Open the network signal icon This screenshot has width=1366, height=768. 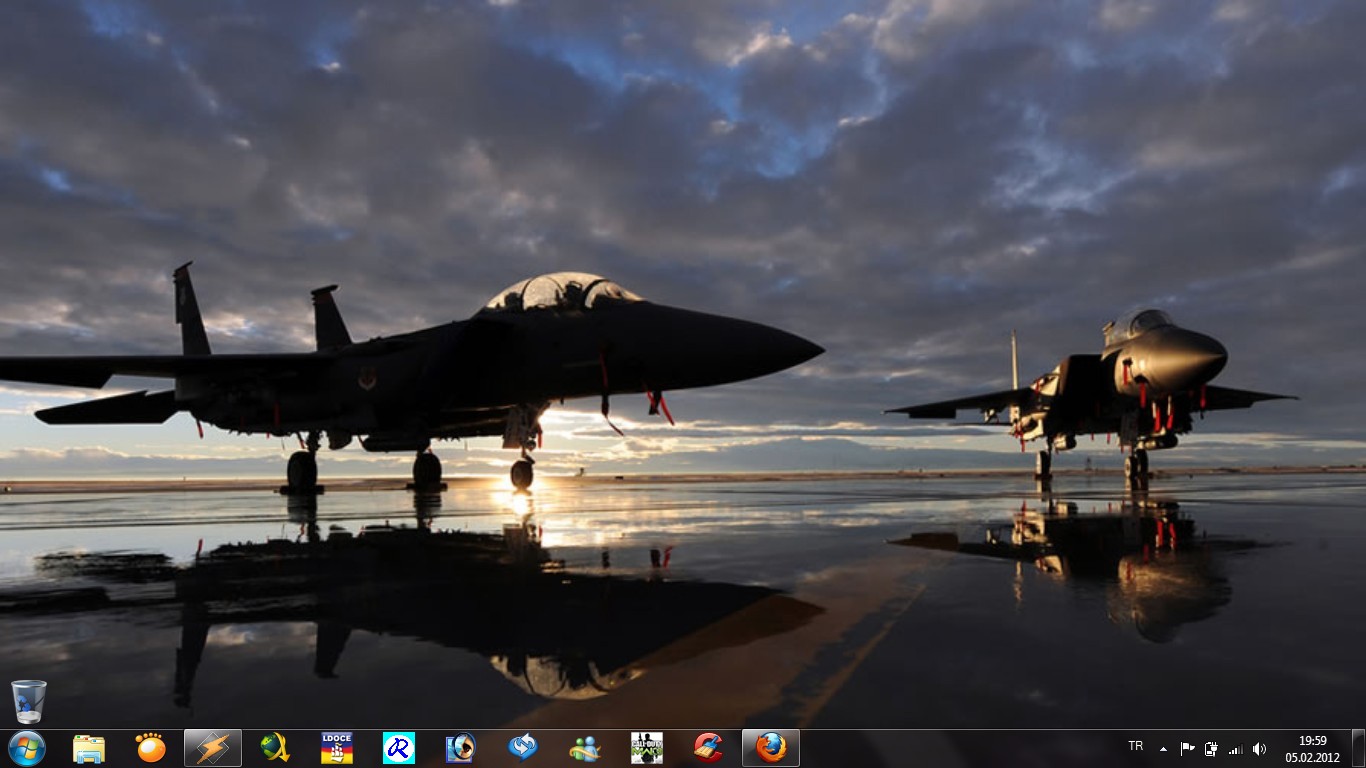(1235, 749)
